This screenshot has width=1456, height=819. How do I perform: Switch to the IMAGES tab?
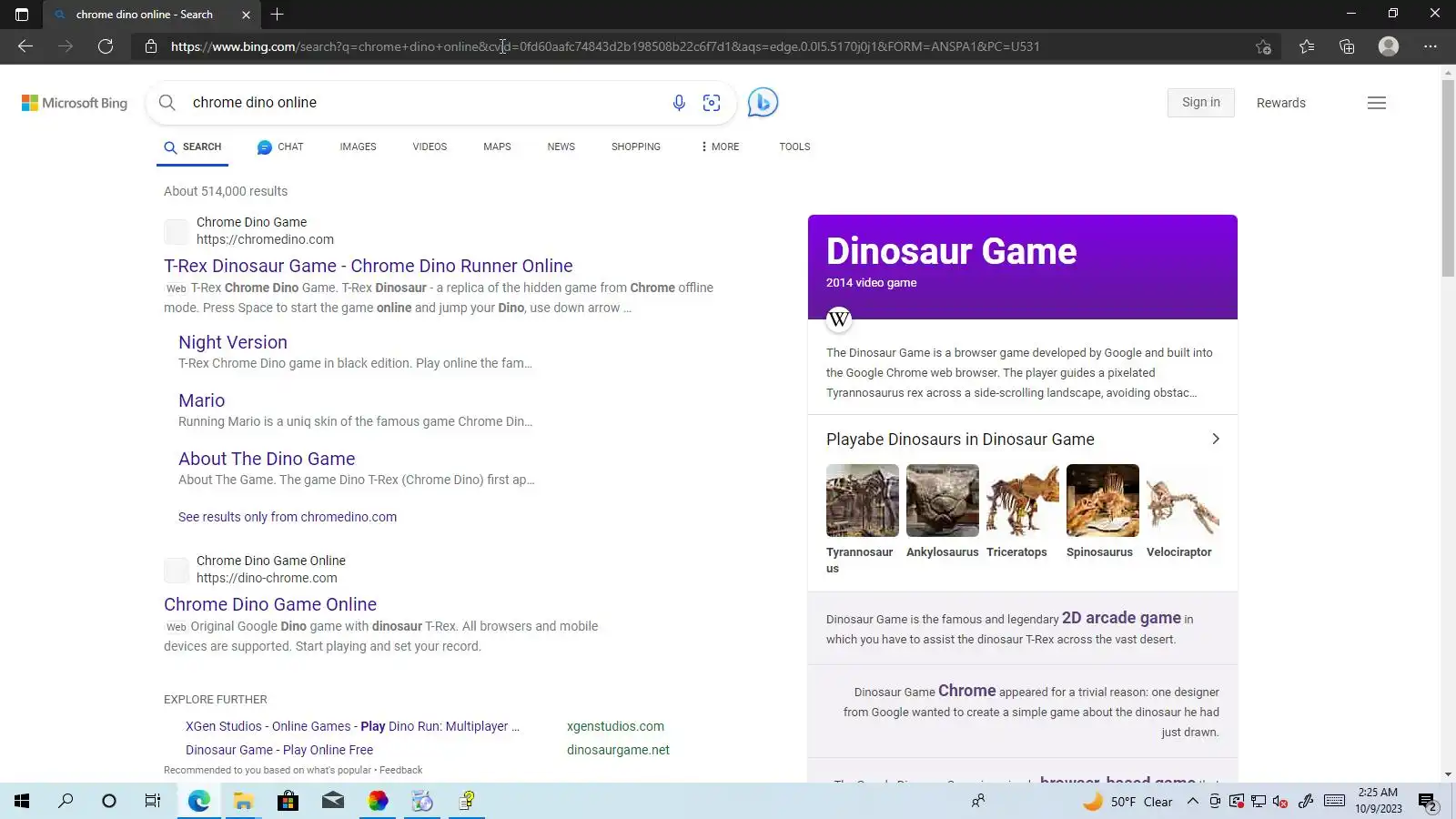358,147
